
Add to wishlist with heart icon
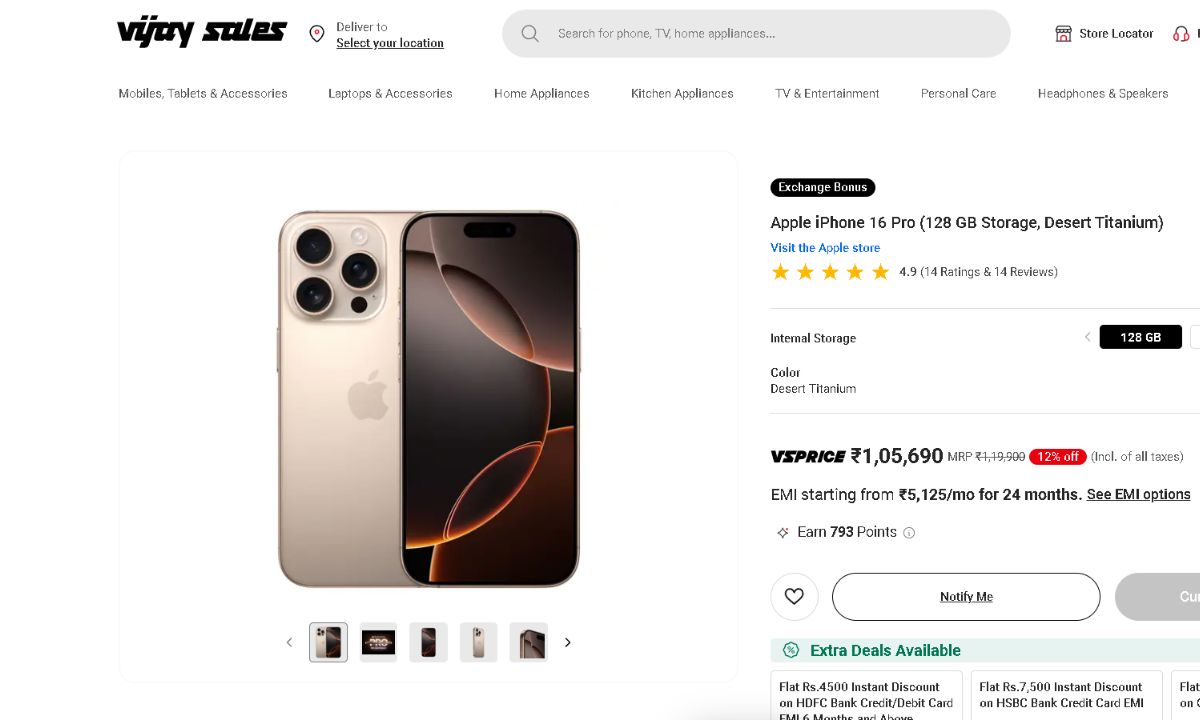(794, 597)
